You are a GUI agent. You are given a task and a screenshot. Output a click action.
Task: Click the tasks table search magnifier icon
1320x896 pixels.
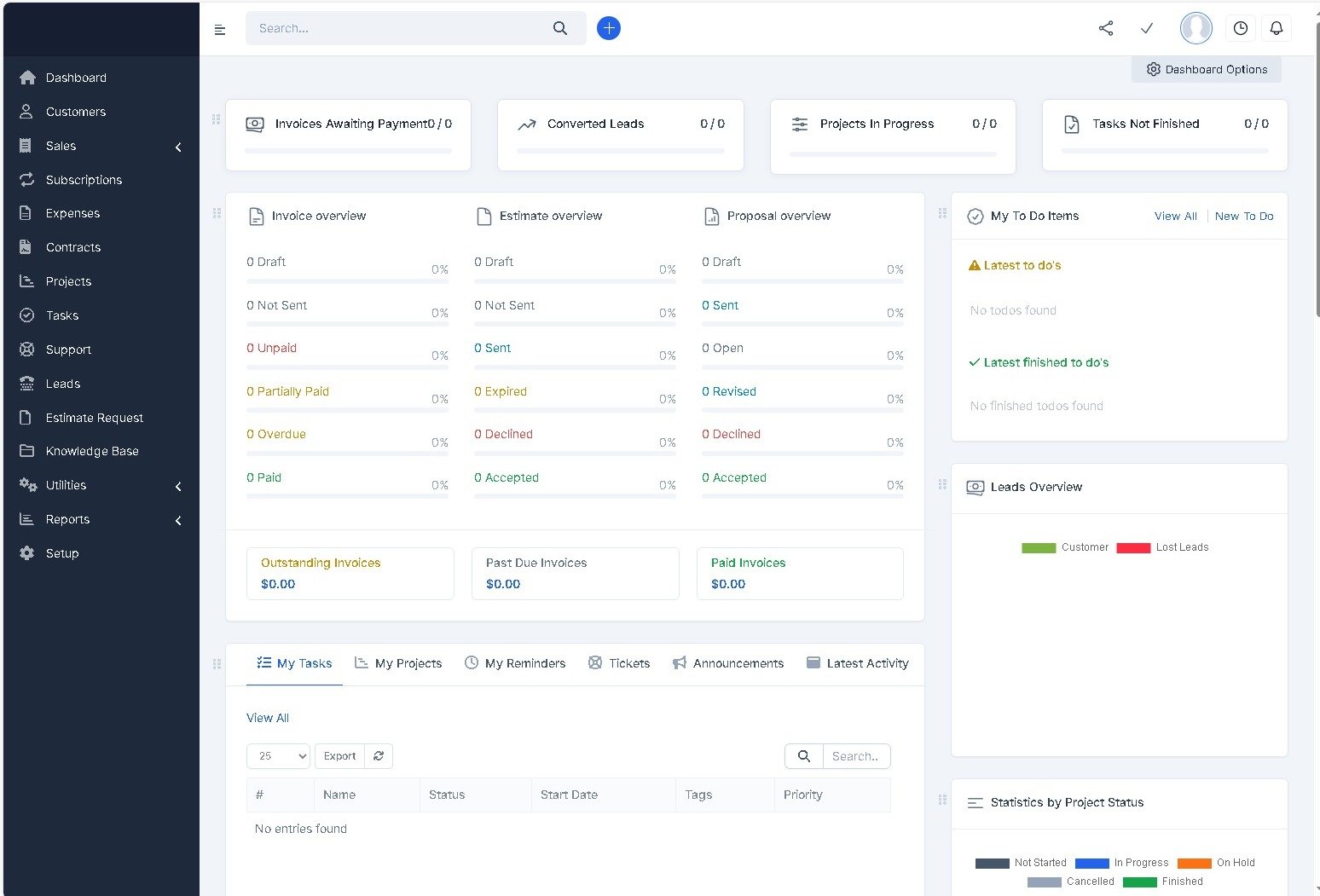[804, 756]
